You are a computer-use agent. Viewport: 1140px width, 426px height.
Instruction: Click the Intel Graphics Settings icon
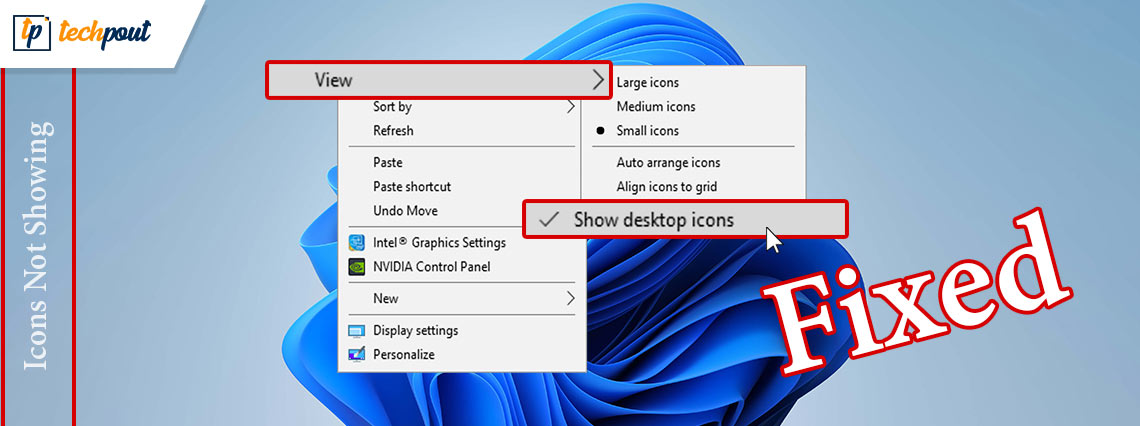357,242
